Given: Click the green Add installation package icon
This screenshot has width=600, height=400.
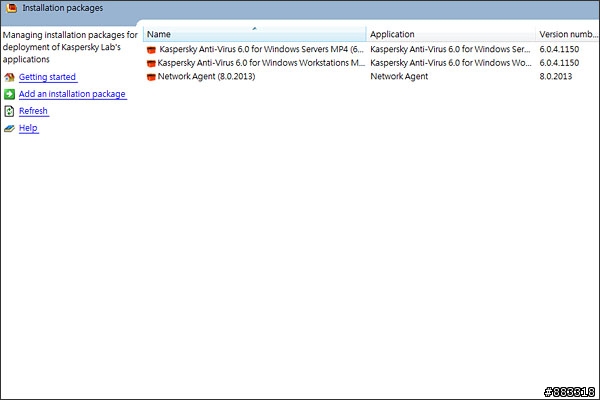Looking at the screenshot, I should [9, 94].
